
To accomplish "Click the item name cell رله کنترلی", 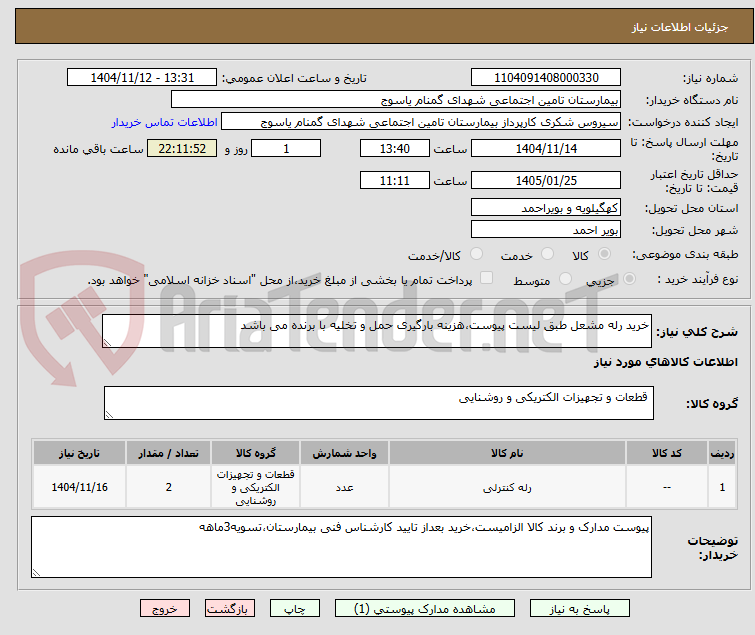I will click(507, 487).
